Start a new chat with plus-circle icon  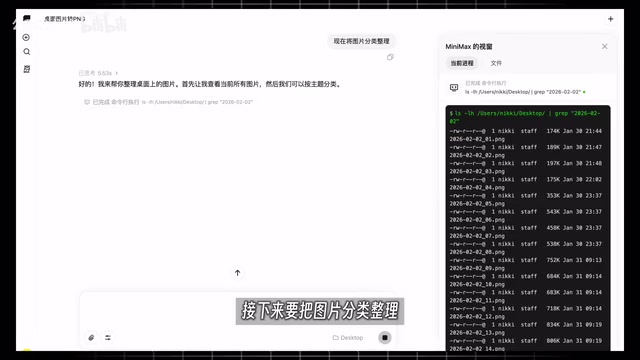coord(26,38)
